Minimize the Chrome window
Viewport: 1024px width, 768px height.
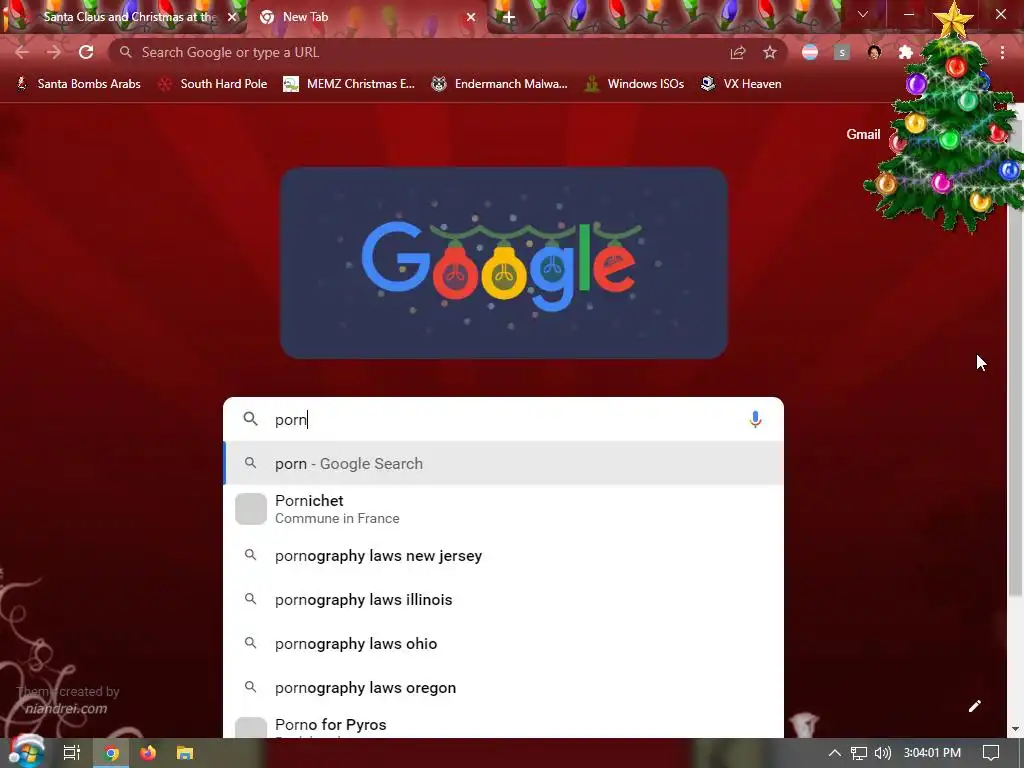click(909, 14)
